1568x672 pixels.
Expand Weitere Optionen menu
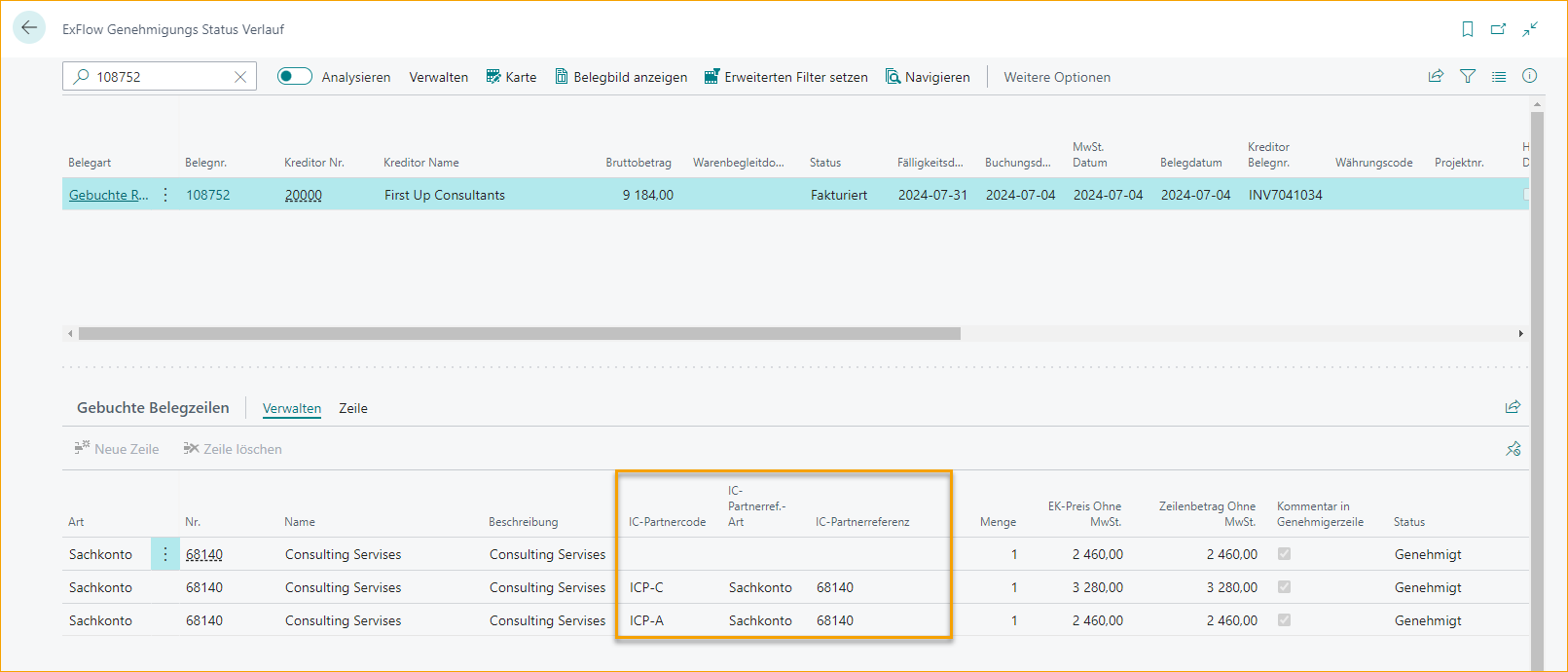[1057, 77]
